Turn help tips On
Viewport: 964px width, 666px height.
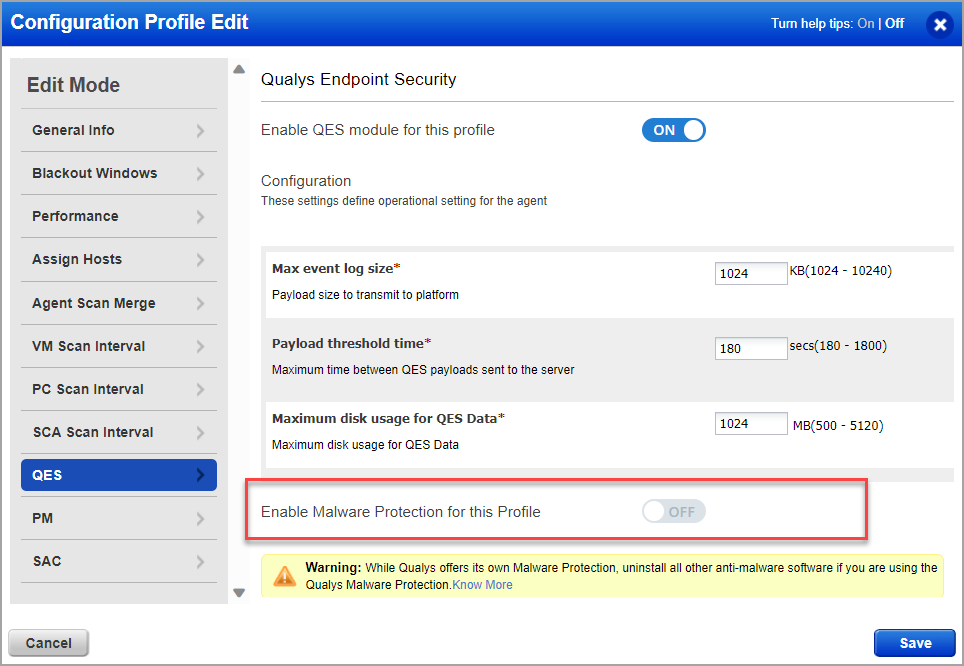tap(866, 23)
